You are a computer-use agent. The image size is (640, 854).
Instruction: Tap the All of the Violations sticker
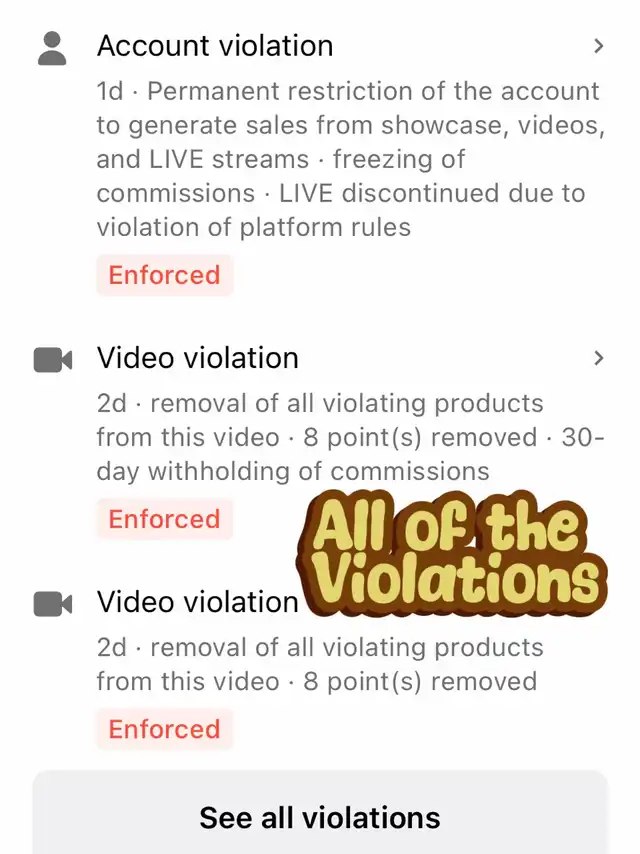click(x=452, y=553)
